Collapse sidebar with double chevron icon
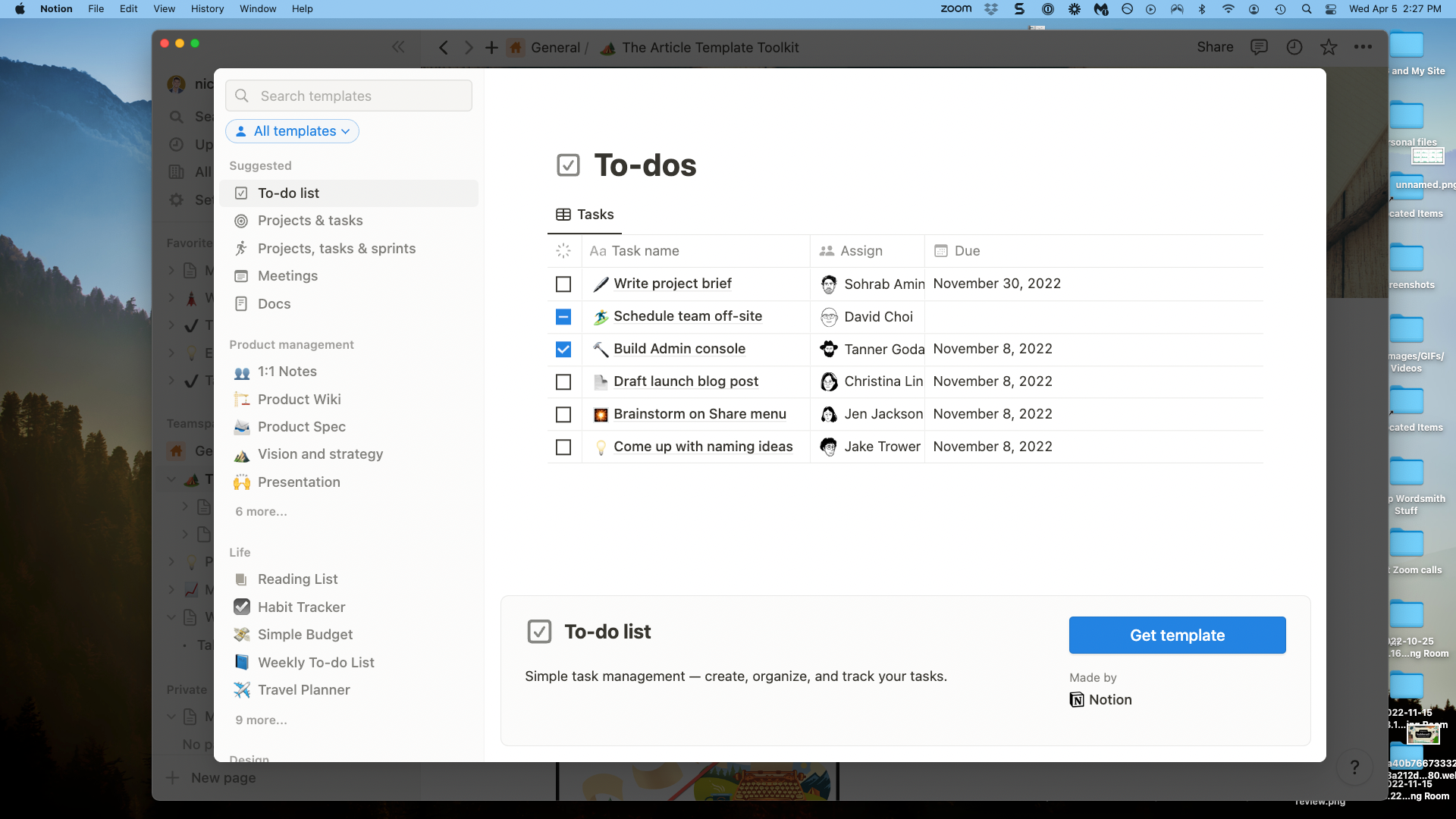 (x=398, y=47)
